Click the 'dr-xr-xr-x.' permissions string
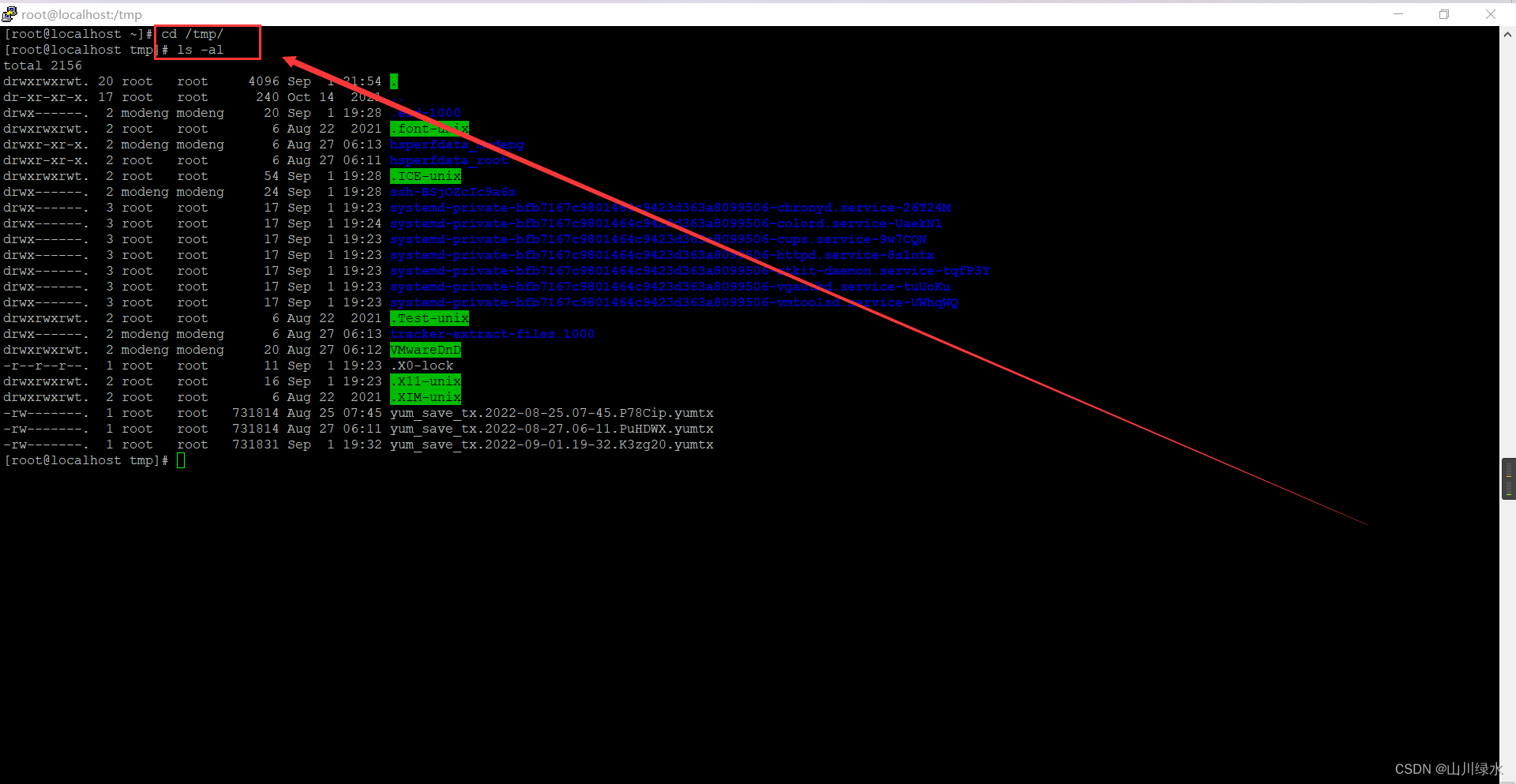The image size is (1516, 784). tap(47, 97)
